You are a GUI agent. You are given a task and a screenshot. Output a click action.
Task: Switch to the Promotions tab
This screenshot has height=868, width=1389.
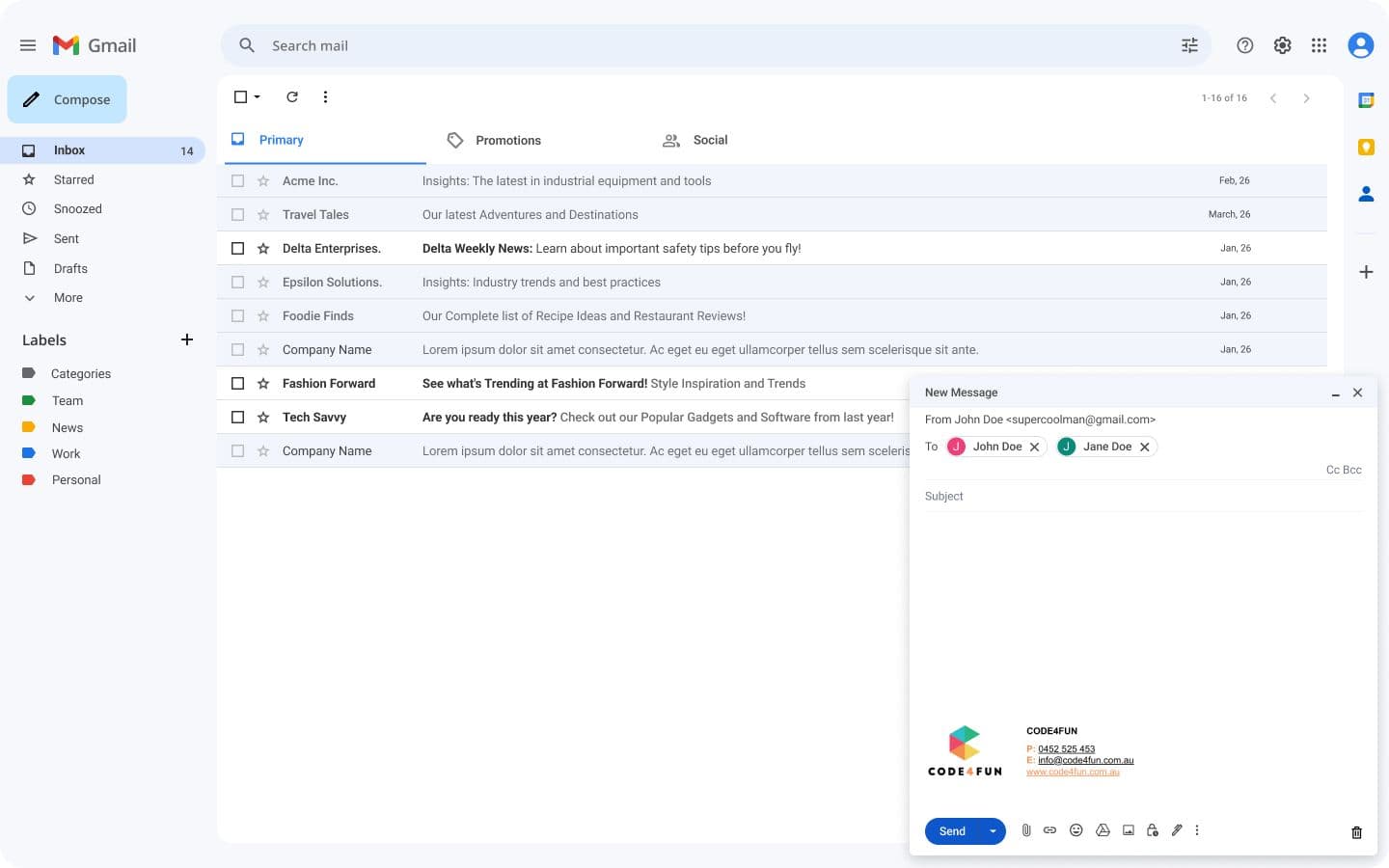click(508, 140)
